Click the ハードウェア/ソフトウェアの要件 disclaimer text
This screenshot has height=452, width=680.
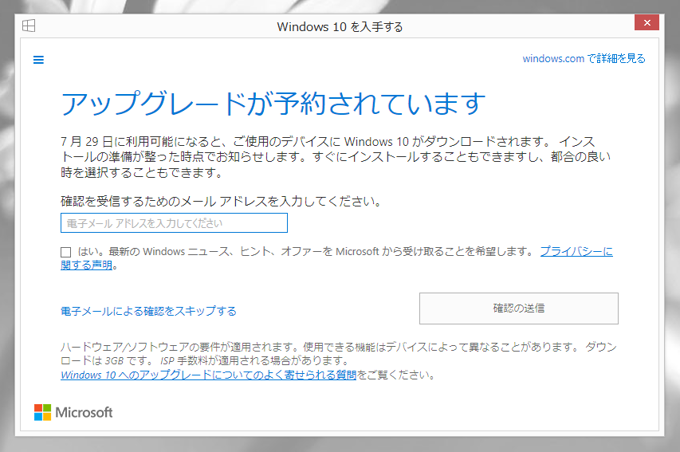pyautogui.click(x=338, y=354)
